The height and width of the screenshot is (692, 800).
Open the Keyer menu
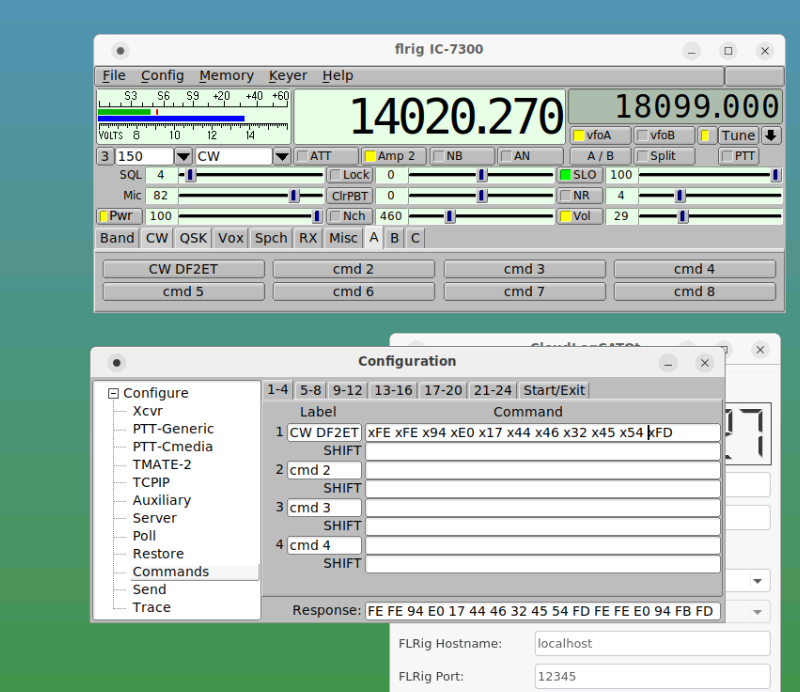[288, 76]
